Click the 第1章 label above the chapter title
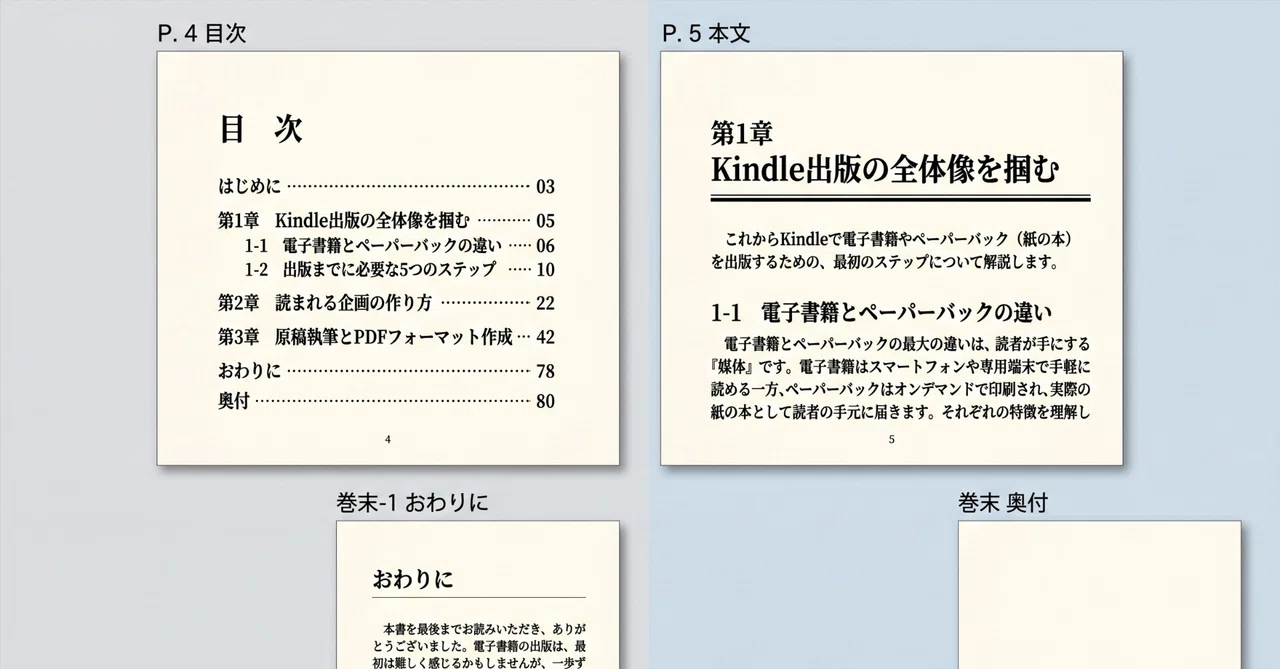Image resolution: width=1280 pixels, height=669 pixels. [741, 132]
